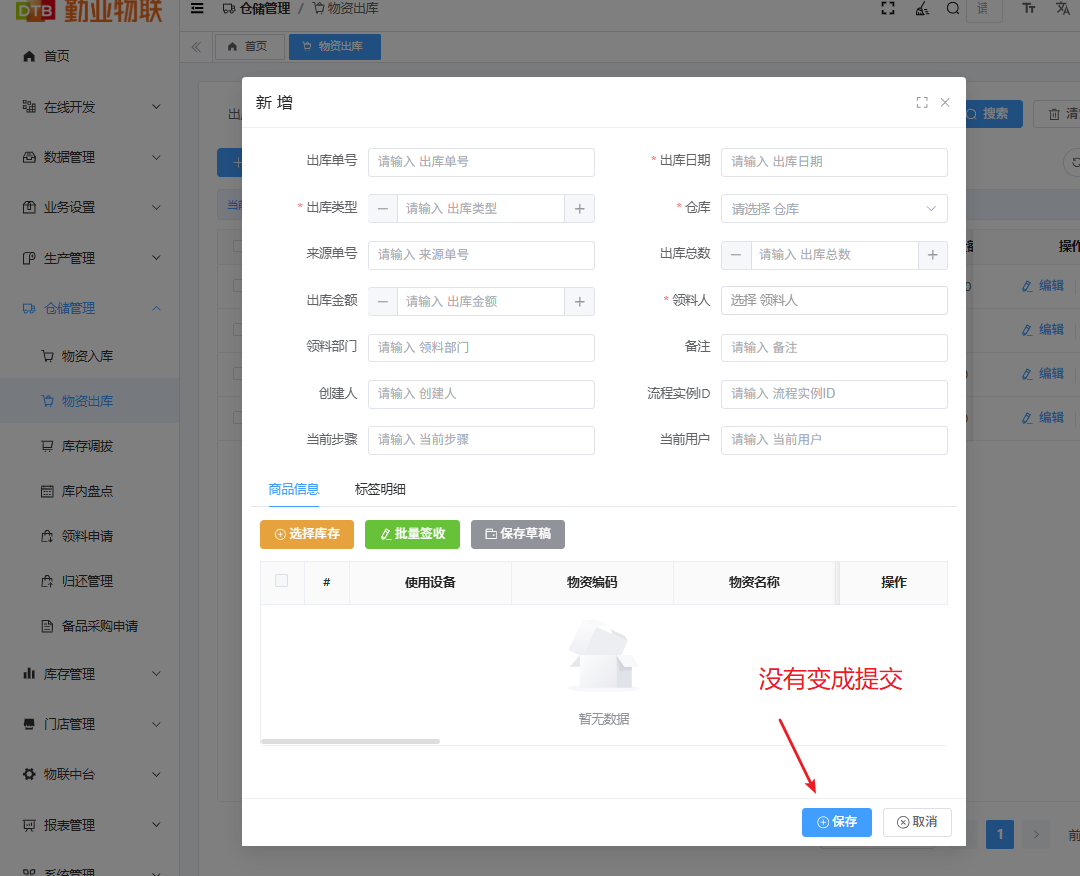Click the double-chevron tabs scroll-left icon

tap(196, 47)
